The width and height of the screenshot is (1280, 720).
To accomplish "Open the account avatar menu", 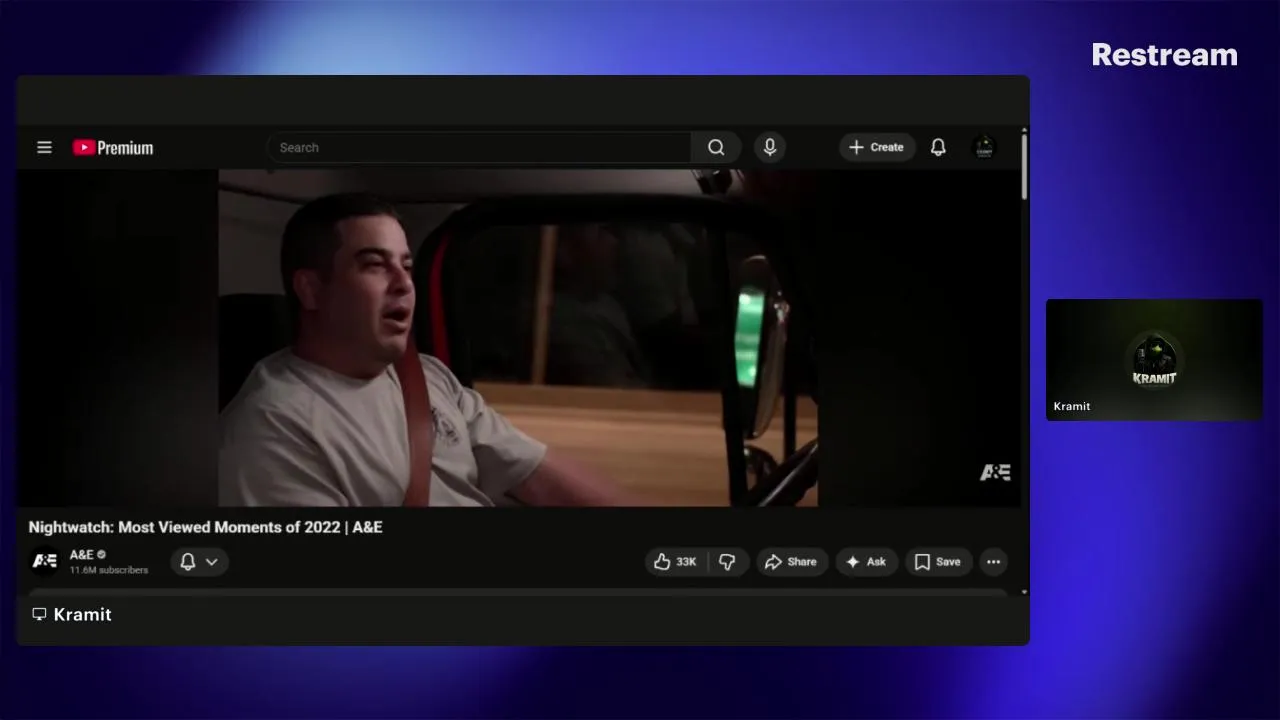I will click(984, 147).
